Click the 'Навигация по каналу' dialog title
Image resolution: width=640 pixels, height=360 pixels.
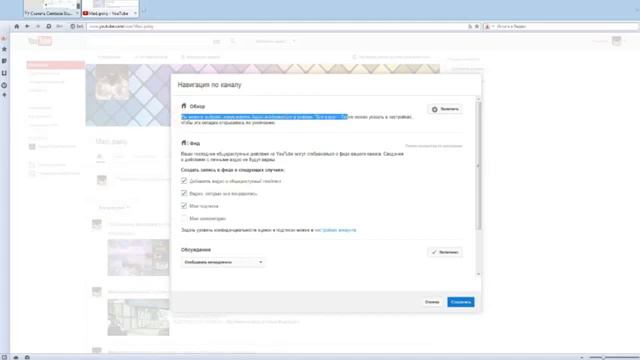pos(209,85)
